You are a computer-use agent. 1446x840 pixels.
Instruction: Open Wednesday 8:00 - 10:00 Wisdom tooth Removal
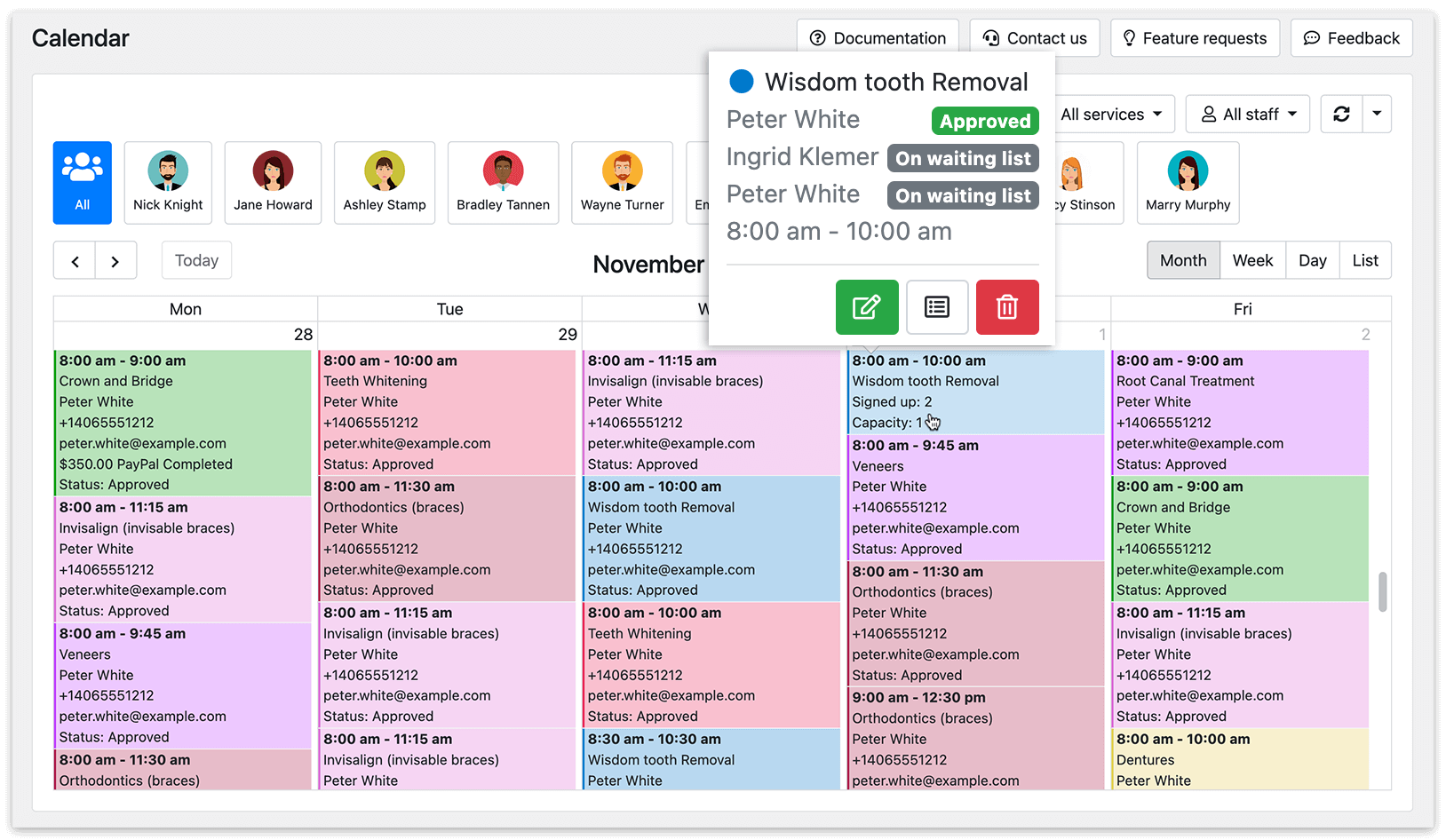click(x=711, y=538)
